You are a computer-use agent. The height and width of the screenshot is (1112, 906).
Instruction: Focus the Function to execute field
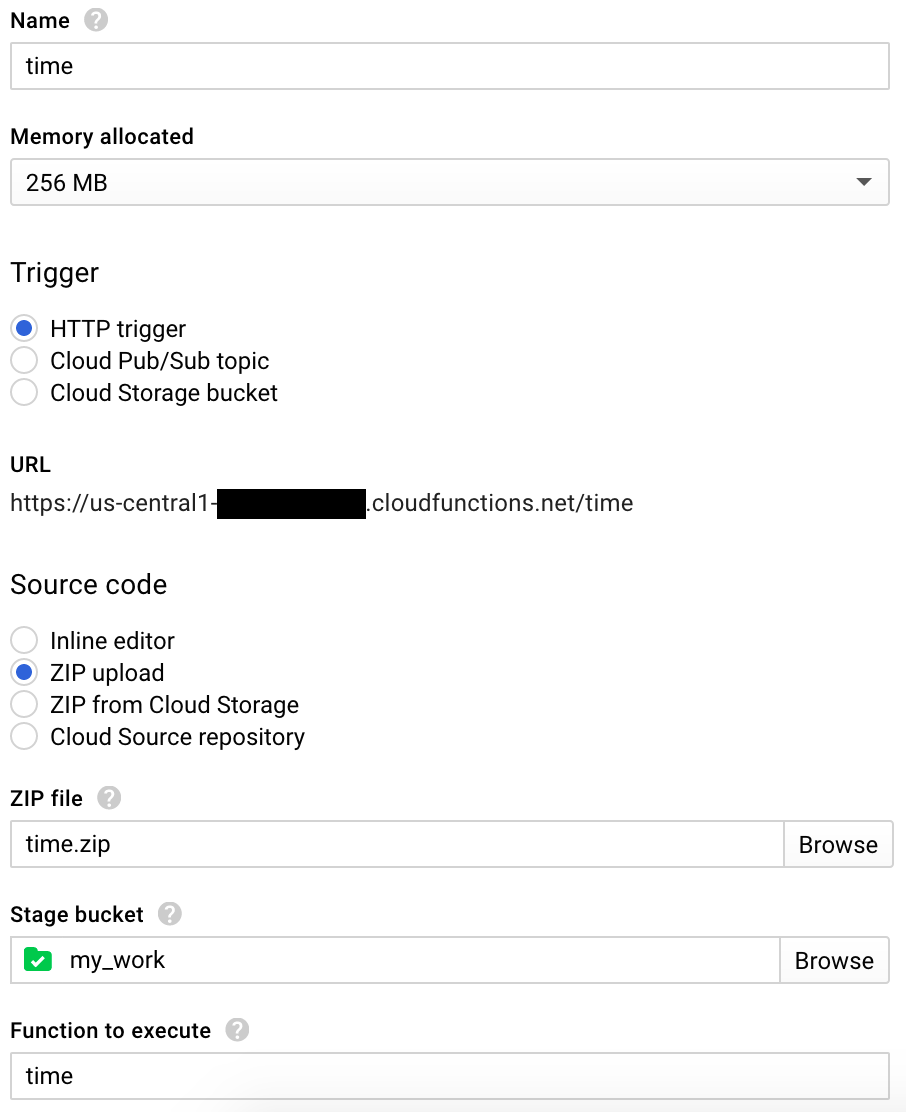tap(450, 1076)
